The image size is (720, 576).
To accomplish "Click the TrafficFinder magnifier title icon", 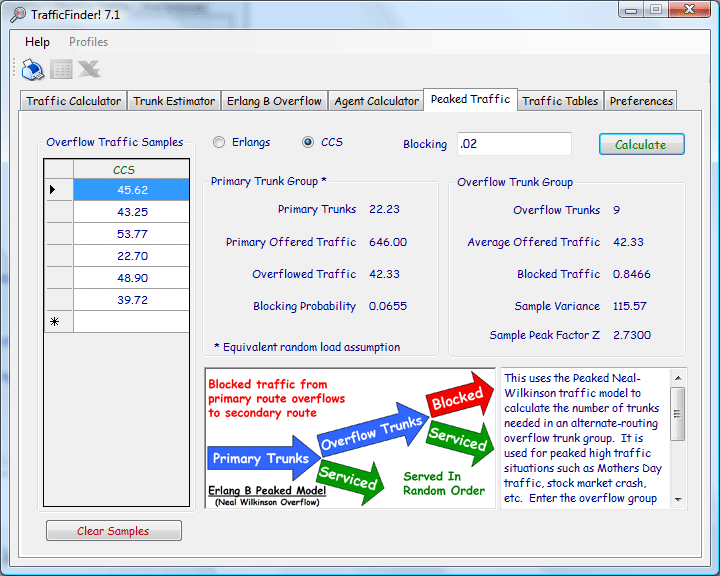I will click(18, 15).
